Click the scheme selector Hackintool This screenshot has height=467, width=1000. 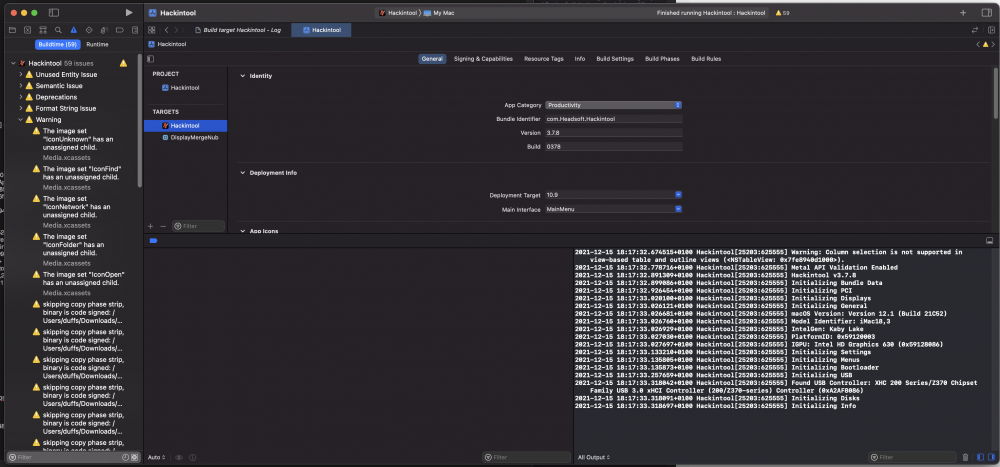tap(397, 13)
